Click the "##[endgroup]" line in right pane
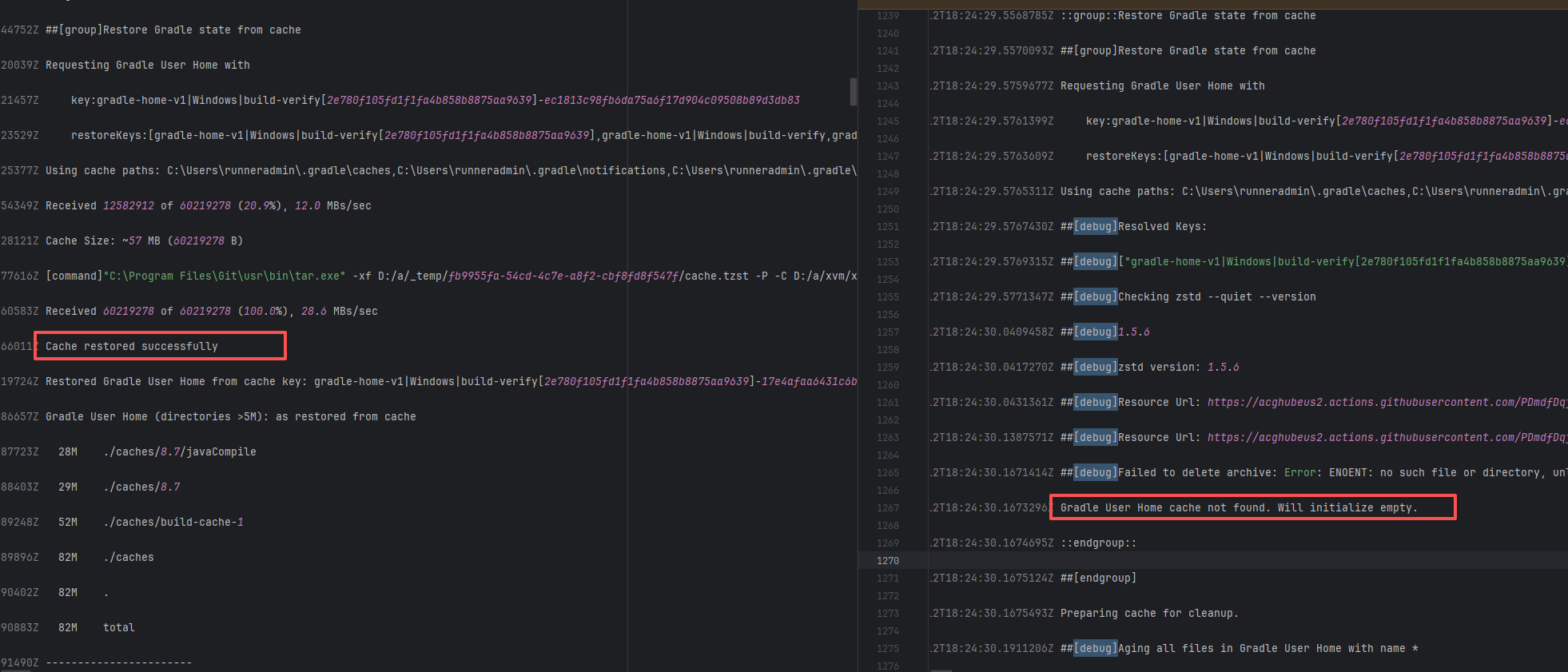The height and width of the screenshot is (672, 1568). (1098, 578)
